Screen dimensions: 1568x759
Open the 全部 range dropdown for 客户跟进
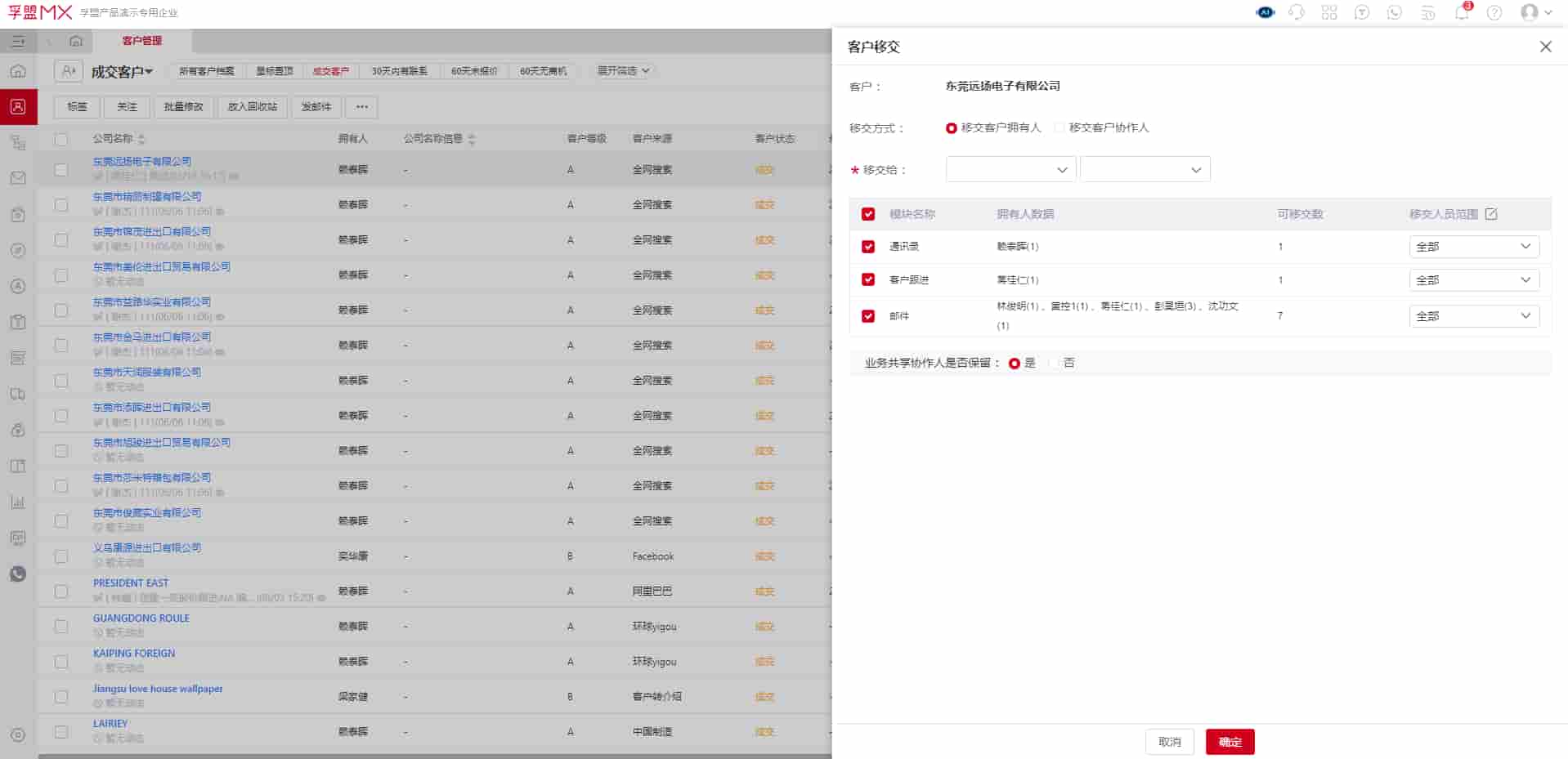[x=1474, y=280]
